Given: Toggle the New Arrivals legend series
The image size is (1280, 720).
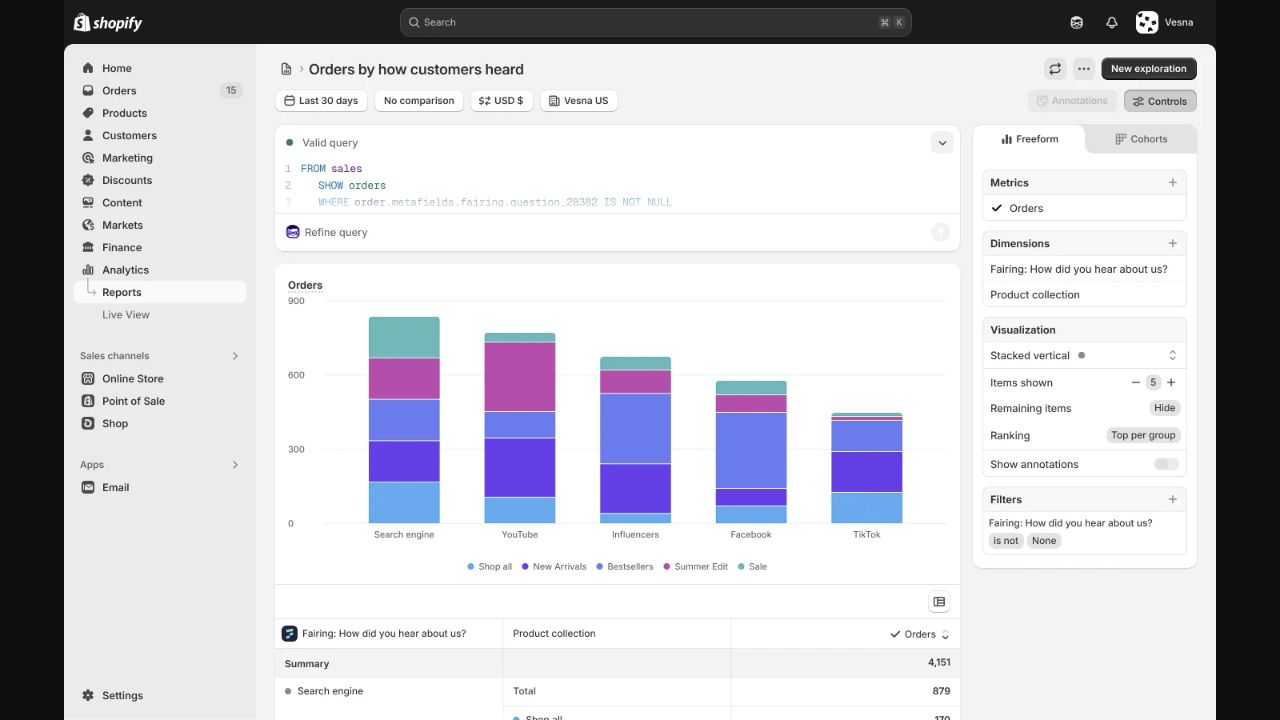Looking at the screenshot, I should tap(553, 566).
